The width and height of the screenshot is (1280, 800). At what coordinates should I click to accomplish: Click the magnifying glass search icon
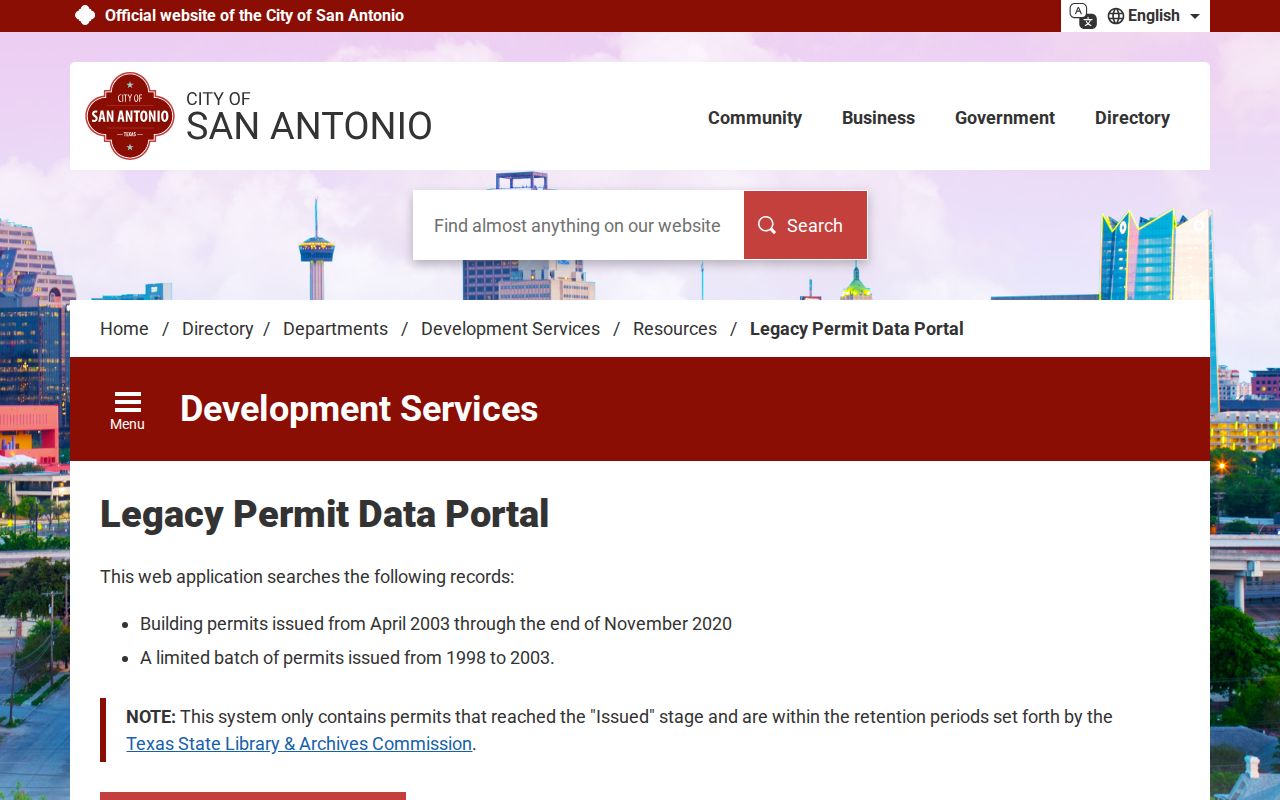coord(767,225)
